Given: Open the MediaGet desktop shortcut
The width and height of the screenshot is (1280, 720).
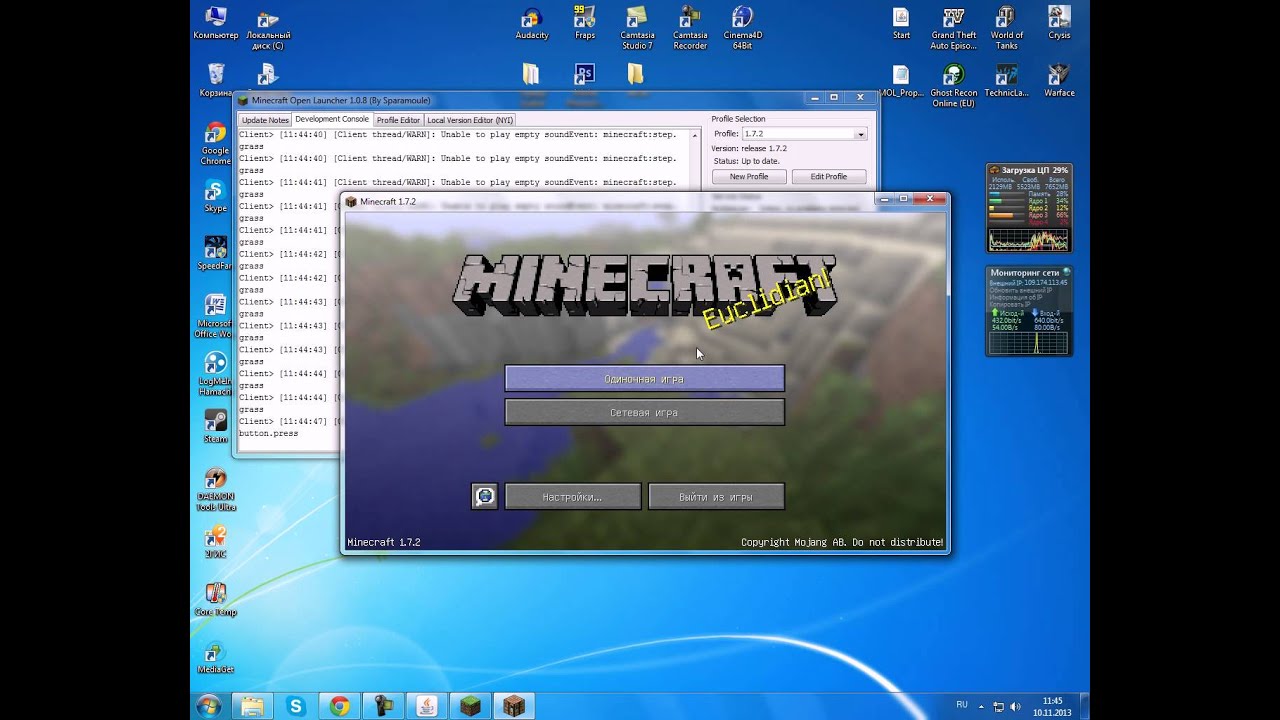Looking at the screenshot, I should pos(215,657).
